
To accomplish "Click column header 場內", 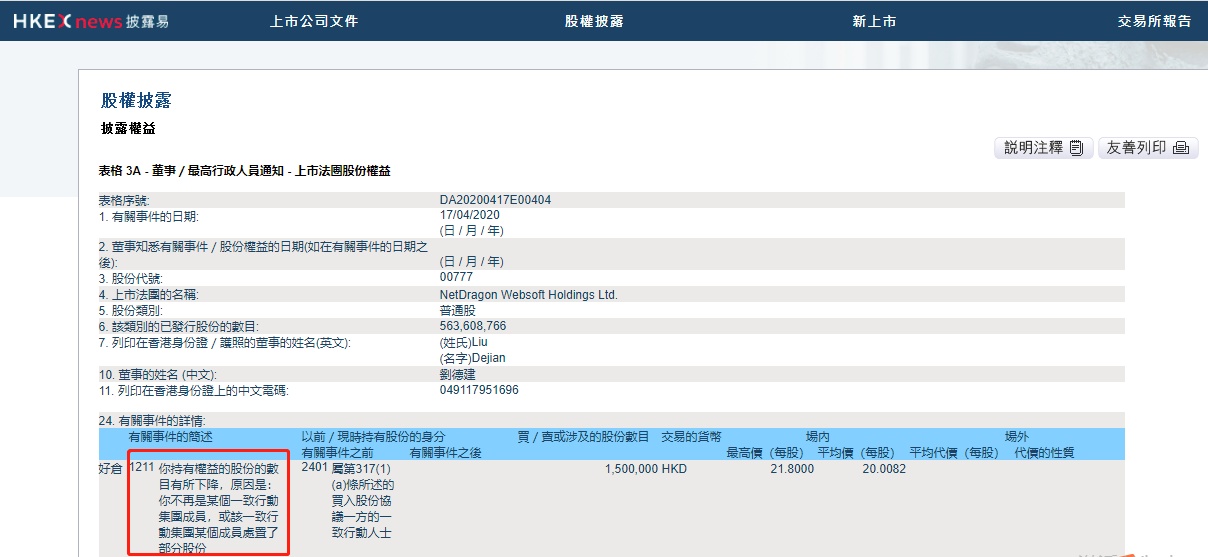I will [818, 437].
